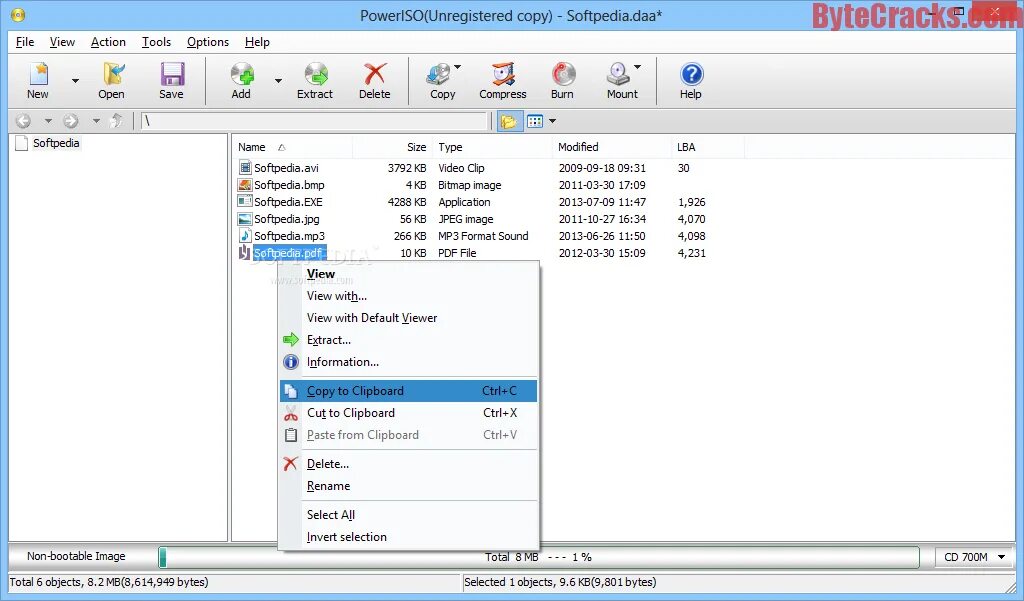
Task: Open the File menu
Action: (x=25, y=42)
